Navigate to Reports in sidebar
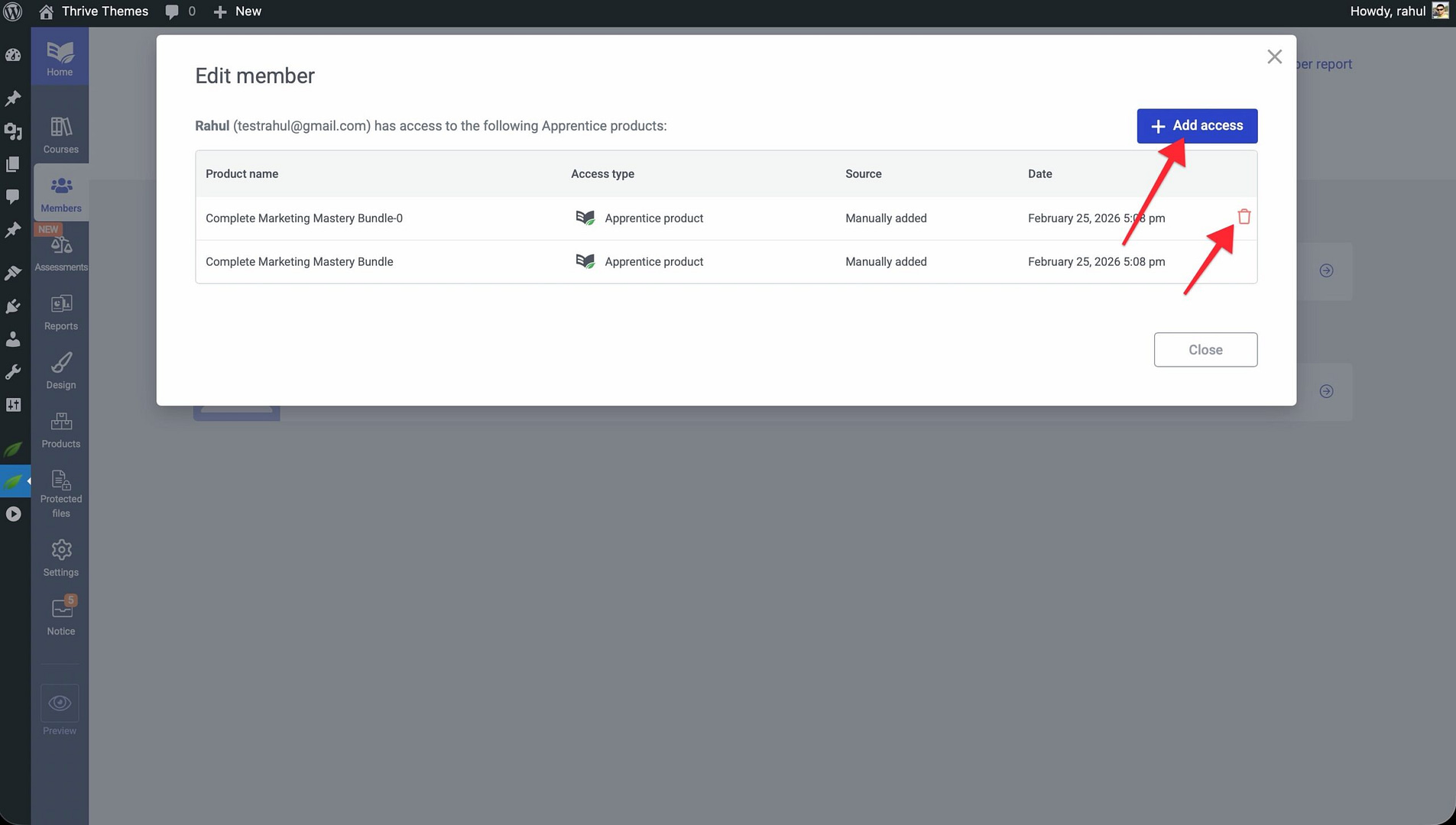The height and width of the screenshot is (825, 1456). pos(60,312)
